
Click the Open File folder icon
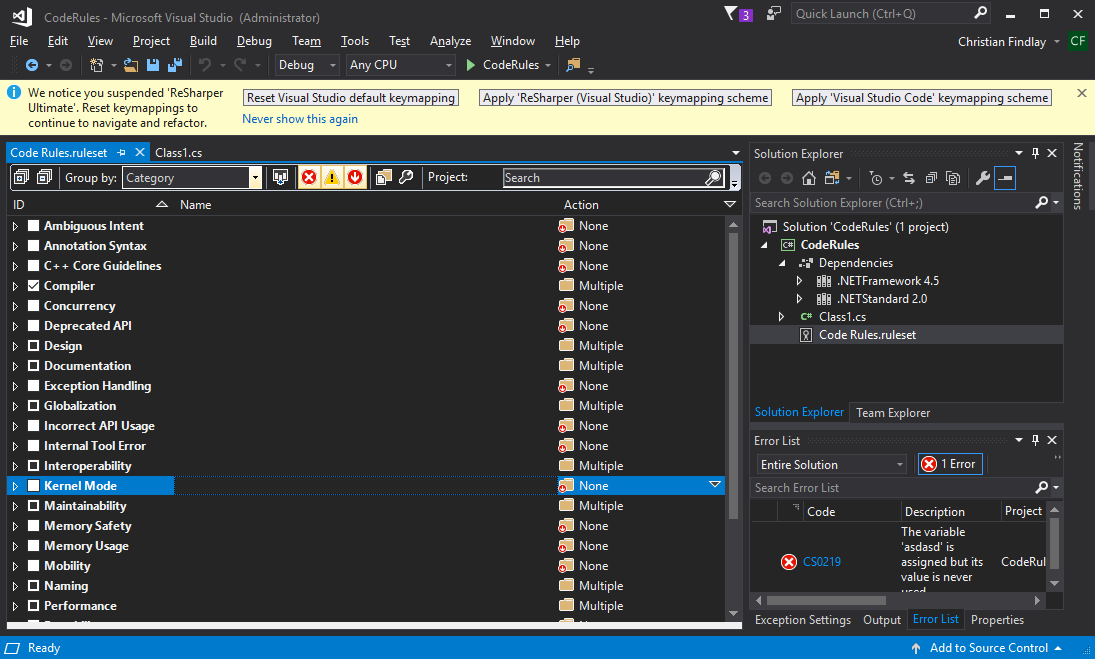coord(131,65)
